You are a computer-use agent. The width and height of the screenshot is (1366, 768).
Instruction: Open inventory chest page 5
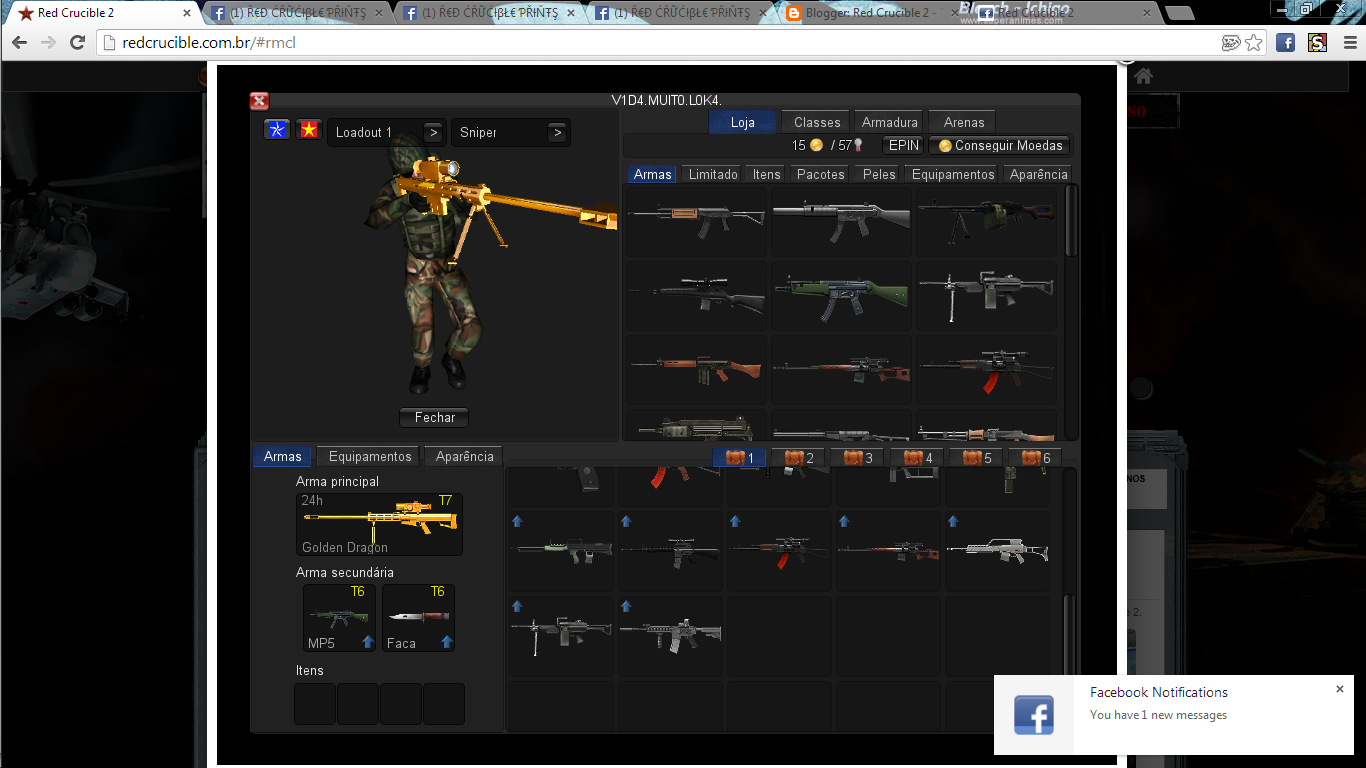976,458
